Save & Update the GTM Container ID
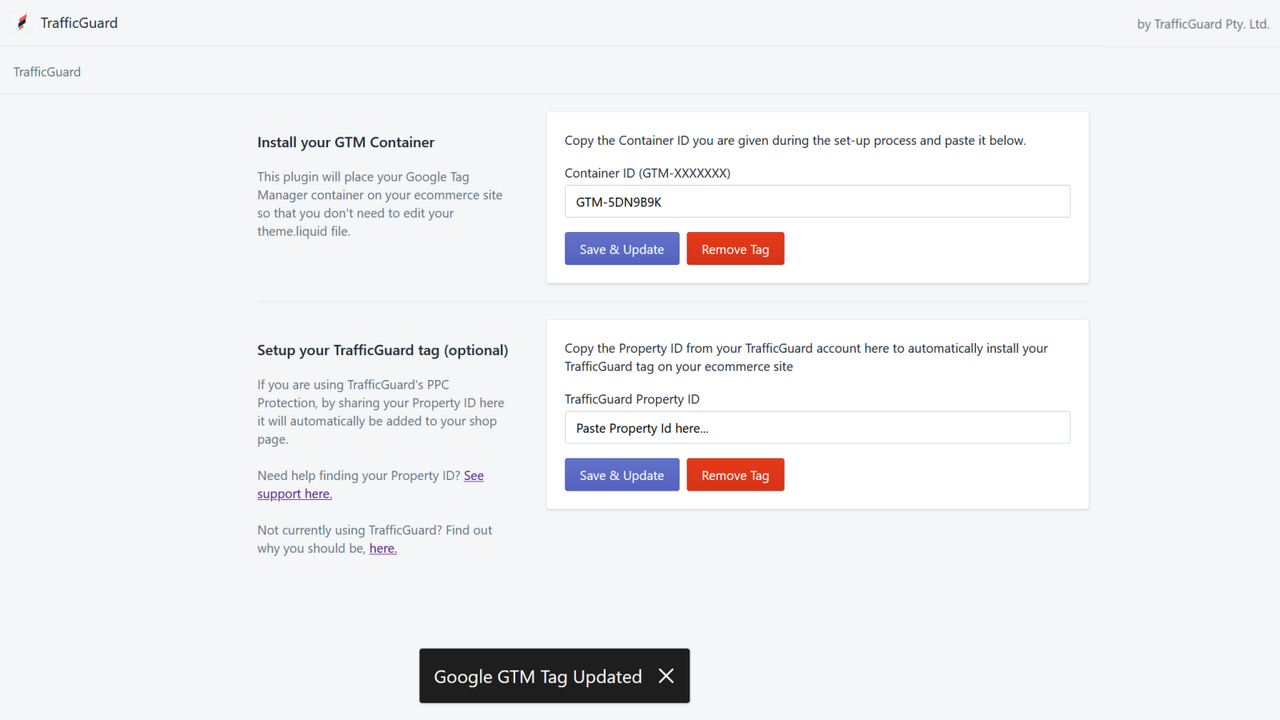 click(622, 249)
